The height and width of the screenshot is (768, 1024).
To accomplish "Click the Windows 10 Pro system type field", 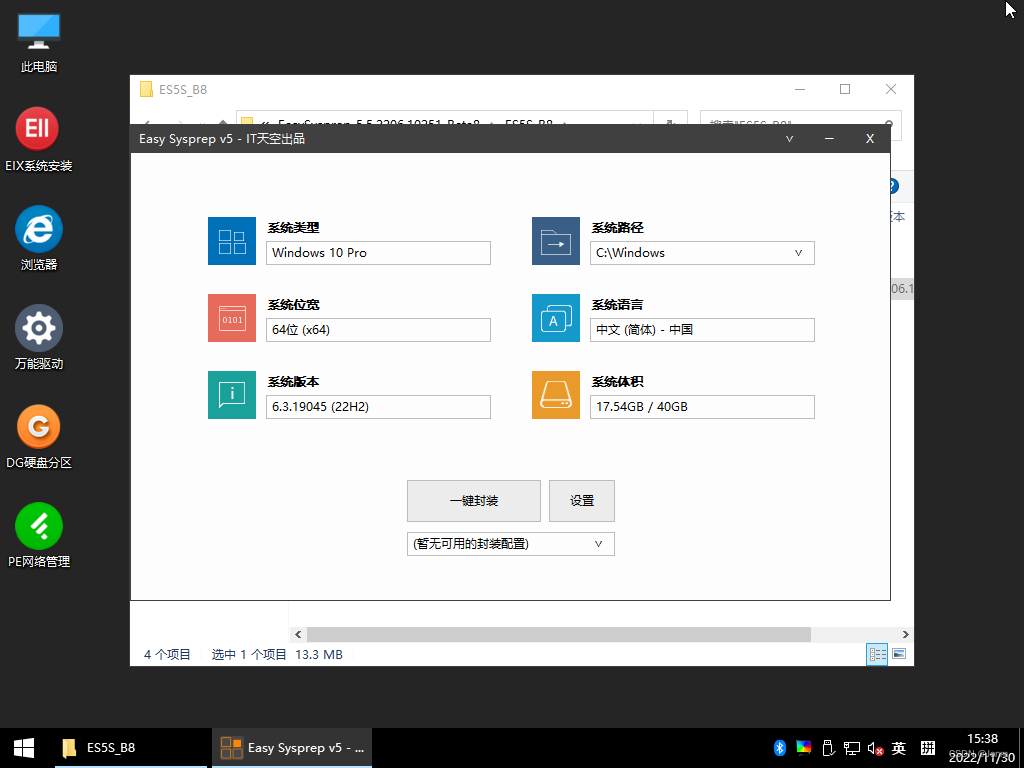I will click(378, 253).
